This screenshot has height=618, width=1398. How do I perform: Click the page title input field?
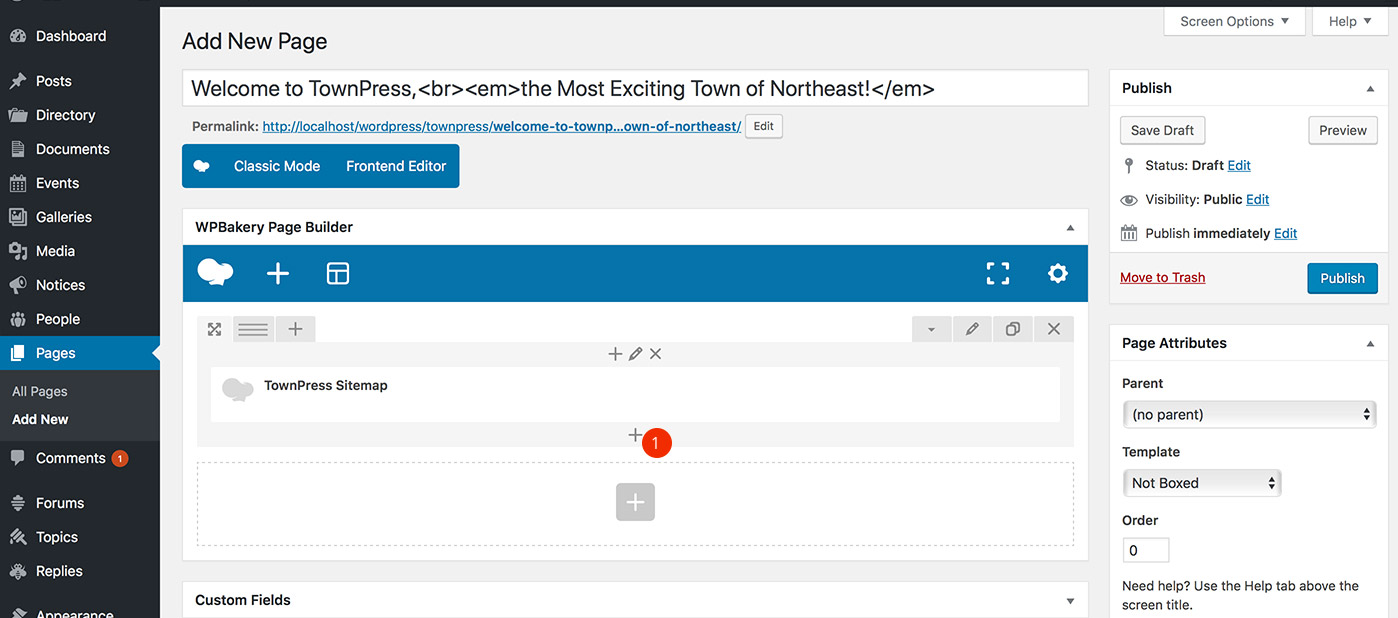point(635,88)
